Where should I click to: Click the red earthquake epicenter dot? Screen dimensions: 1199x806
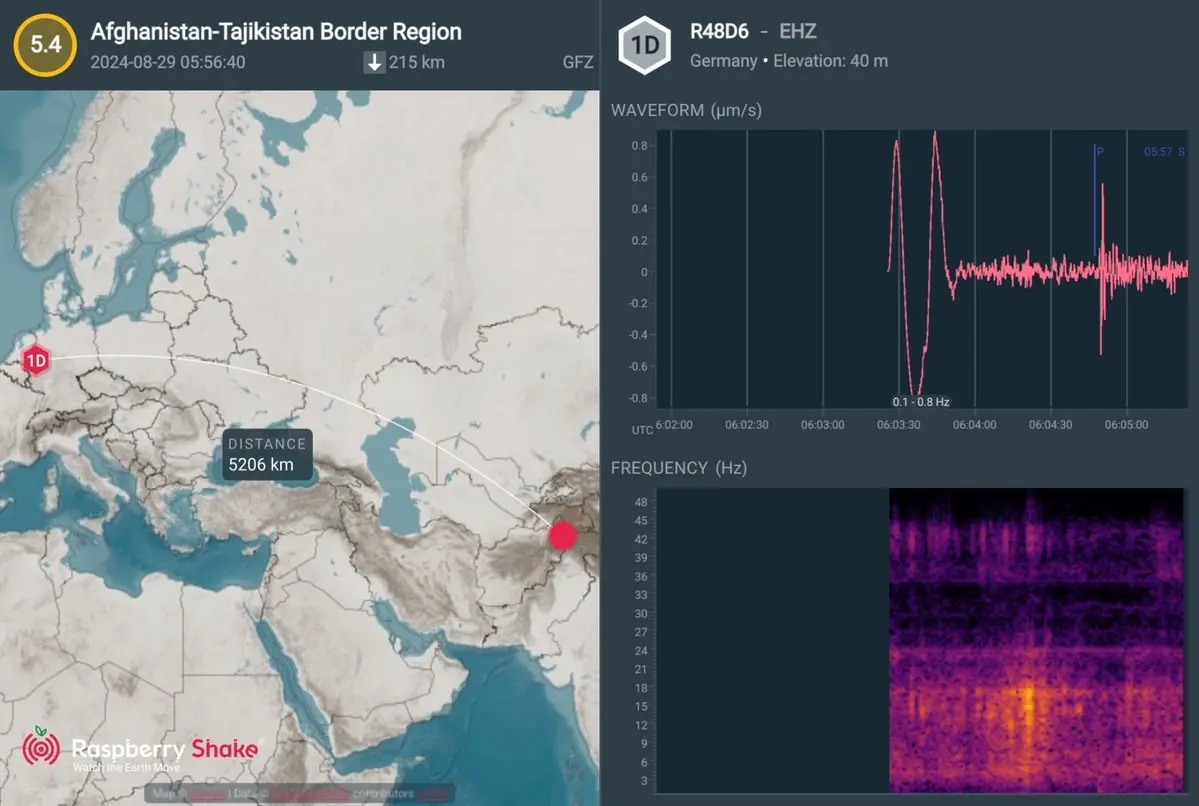[x=563, y=535]
